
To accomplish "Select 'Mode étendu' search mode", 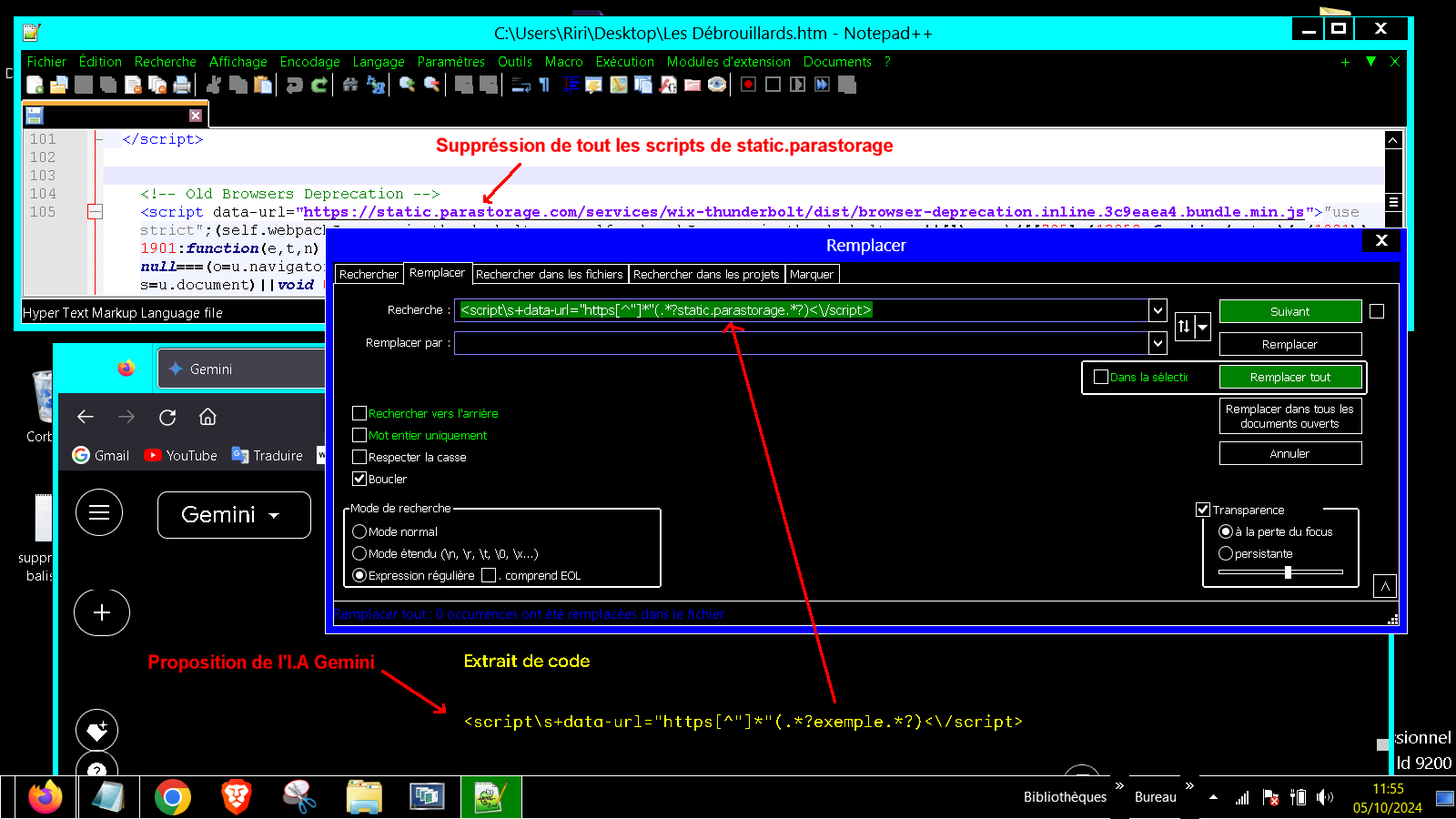I will click(359, 553).
